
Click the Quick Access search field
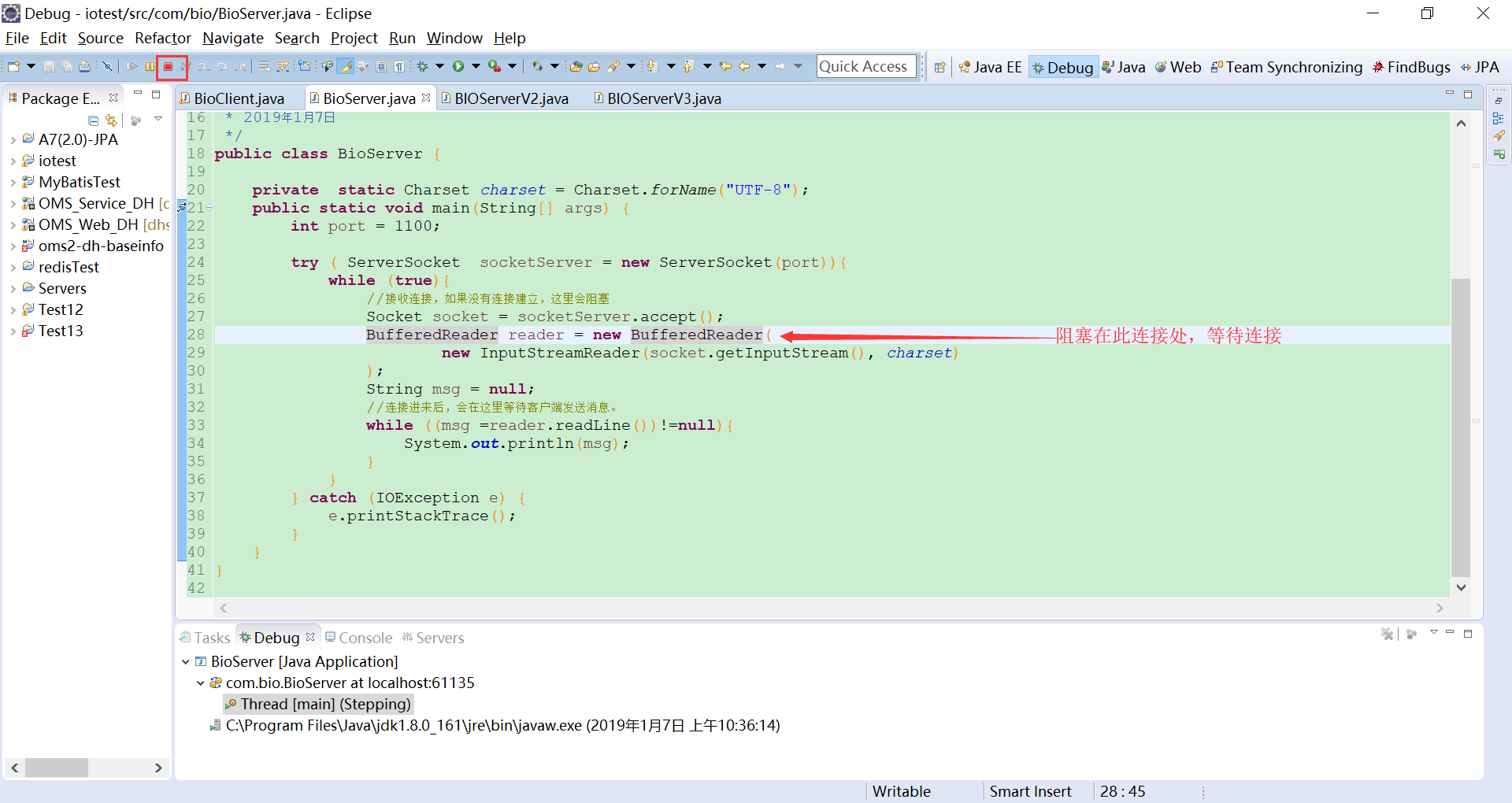click(866, 67)
